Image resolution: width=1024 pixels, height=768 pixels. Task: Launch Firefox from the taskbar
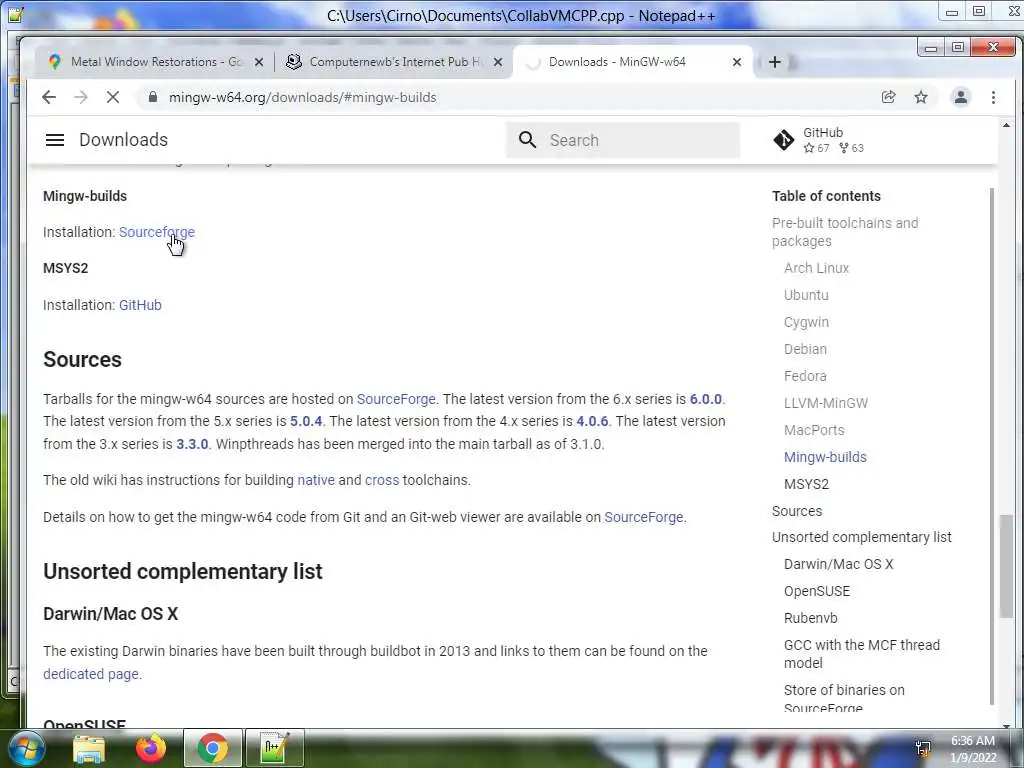click(x=151, y=748)
